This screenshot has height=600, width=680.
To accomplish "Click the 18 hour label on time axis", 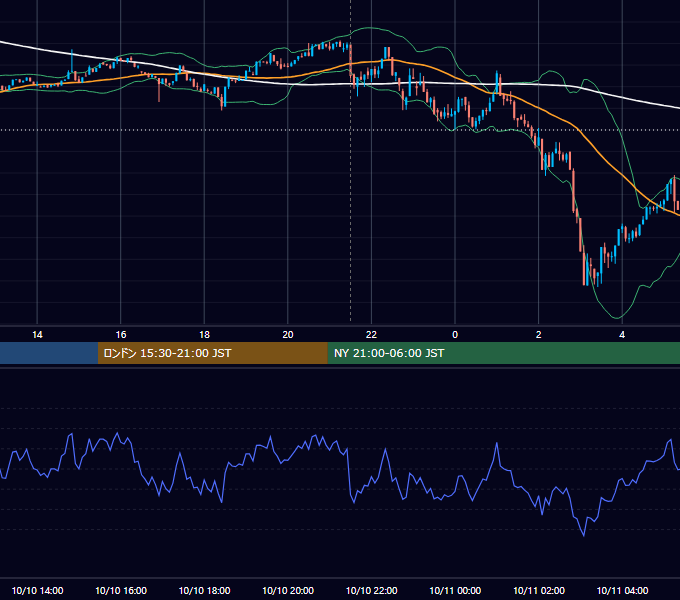I will [204, 335].
